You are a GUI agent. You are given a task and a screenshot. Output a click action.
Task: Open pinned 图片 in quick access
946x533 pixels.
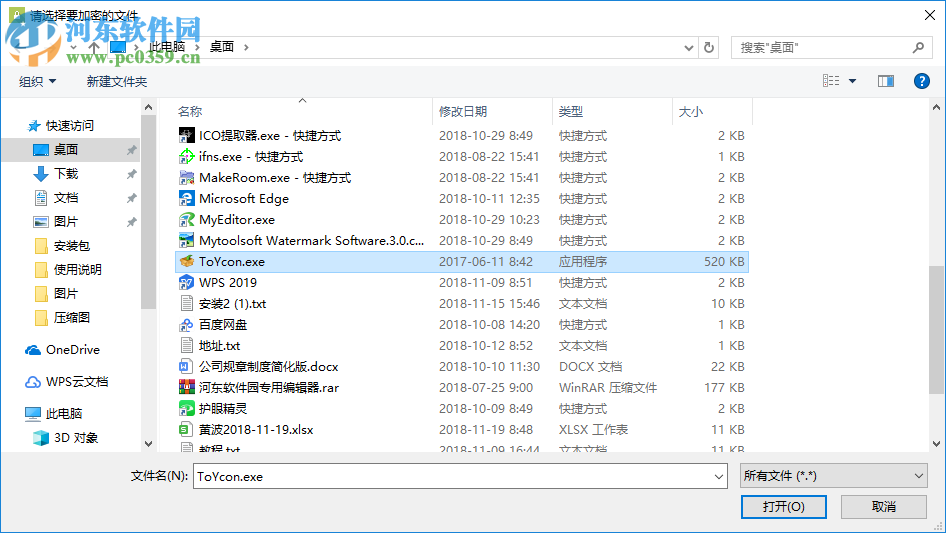(56, 222)
